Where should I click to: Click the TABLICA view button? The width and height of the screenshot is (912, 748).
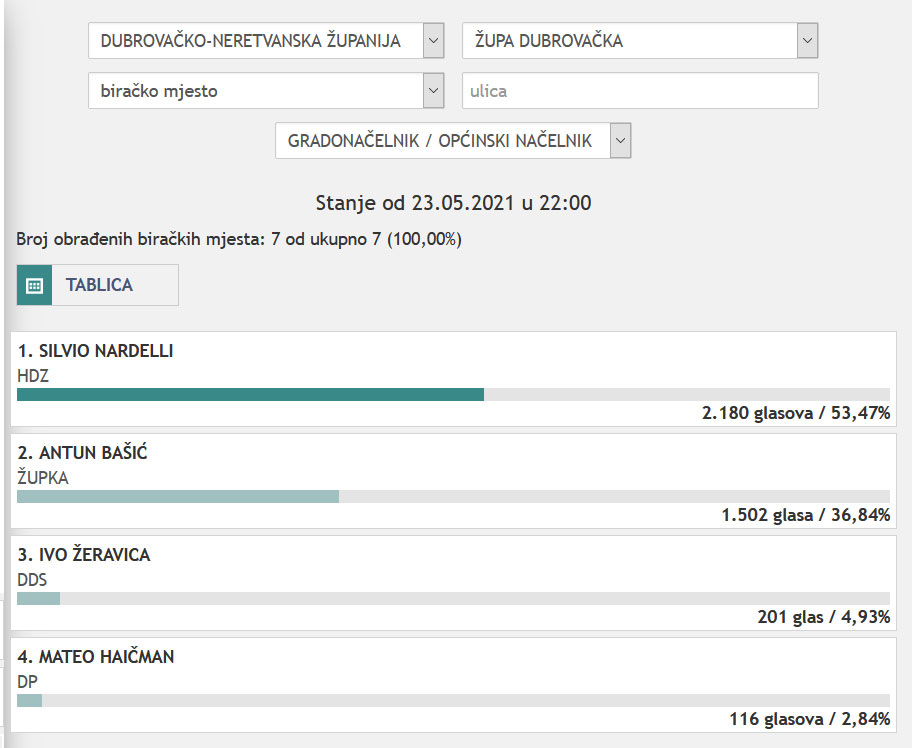pyautogui.click(x=99, y=285)
